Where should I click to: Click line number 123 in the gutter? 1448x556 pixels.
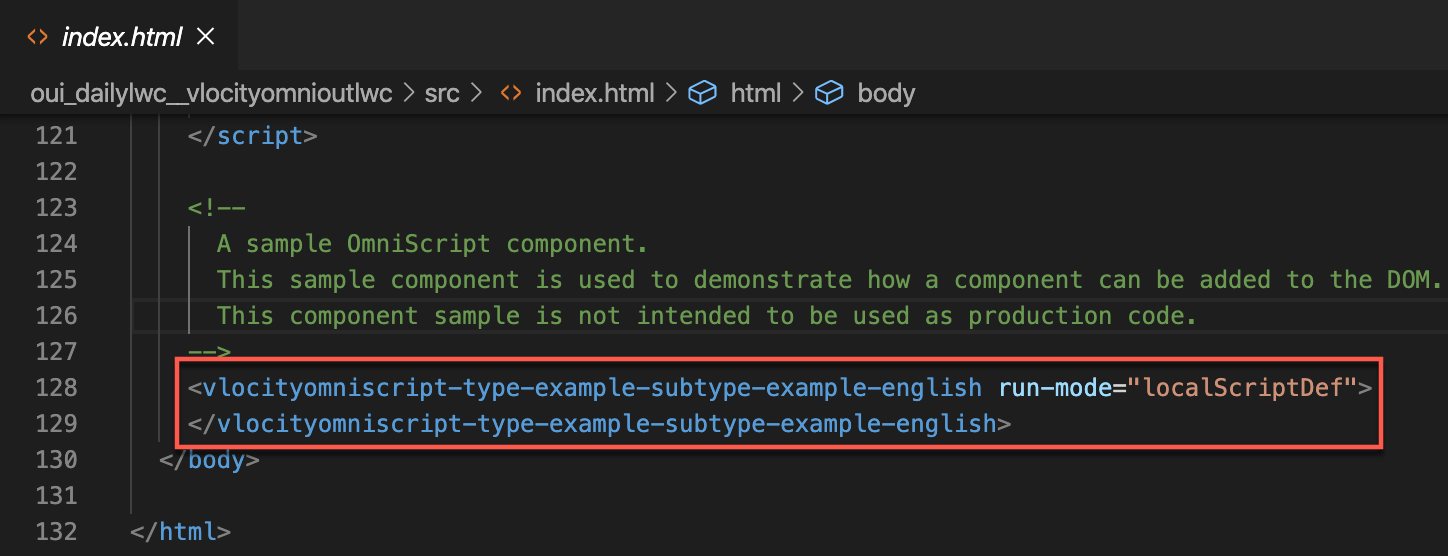[x=56, y=208]
